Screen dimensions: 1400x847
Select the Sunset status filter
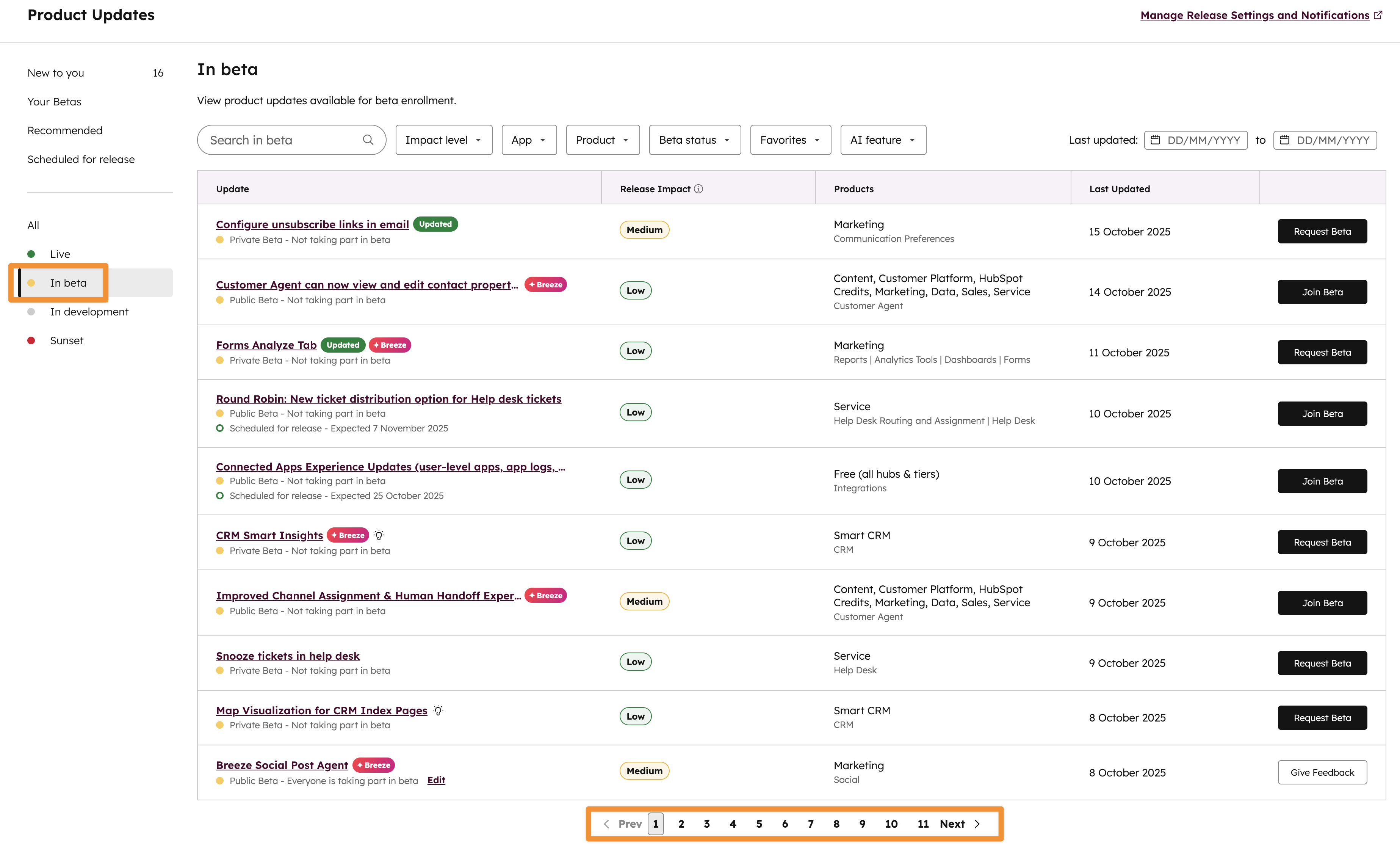pyautogui.click(x=66, y=340)
